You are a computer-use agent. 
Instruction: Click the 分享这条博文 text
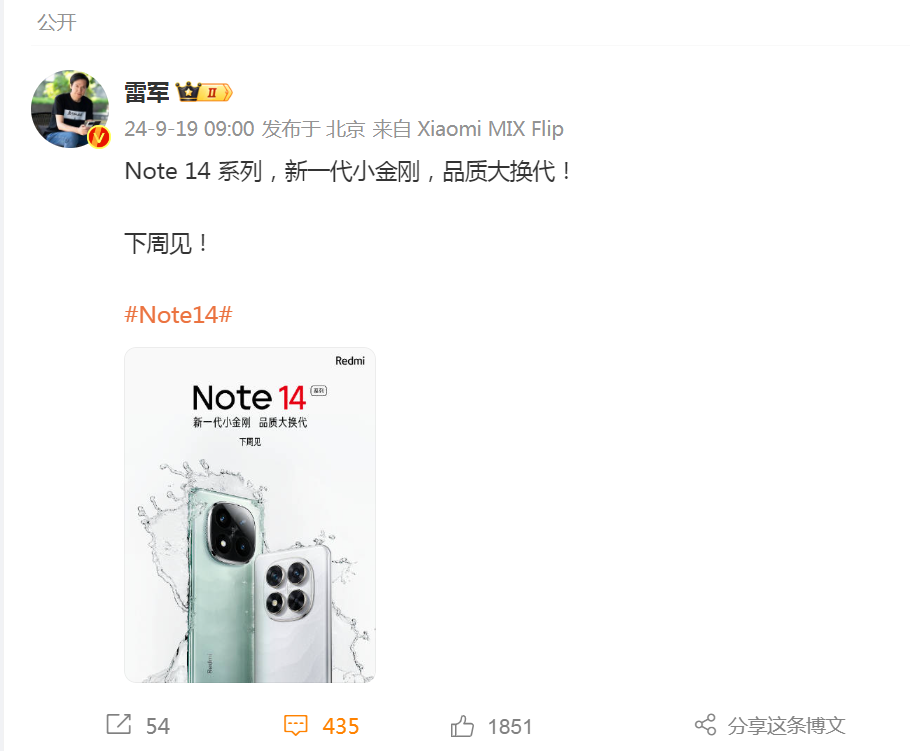click(x=786, y=725)
